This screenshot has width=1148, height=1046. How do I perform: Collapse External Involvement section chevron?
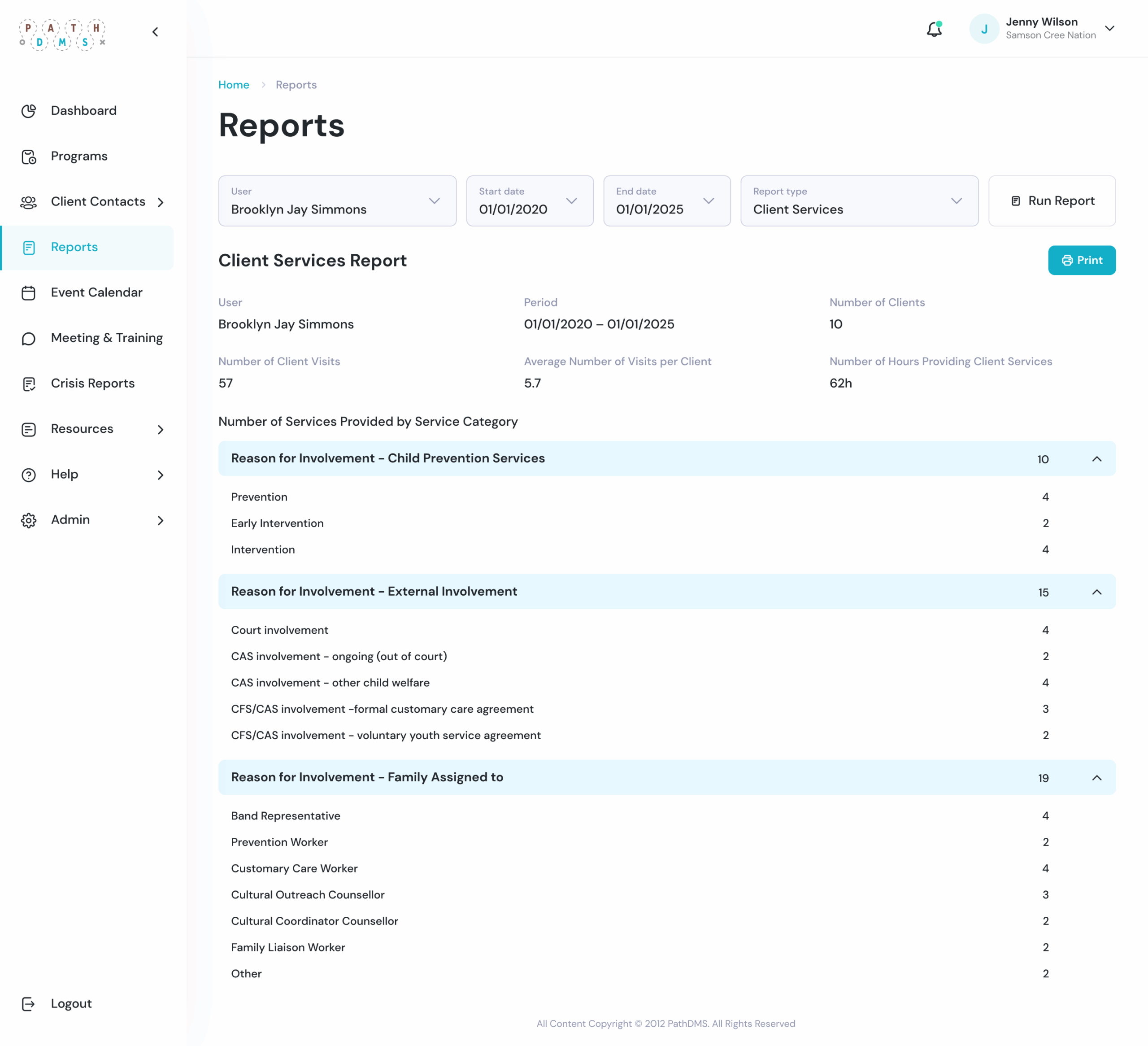point(1096,593)
